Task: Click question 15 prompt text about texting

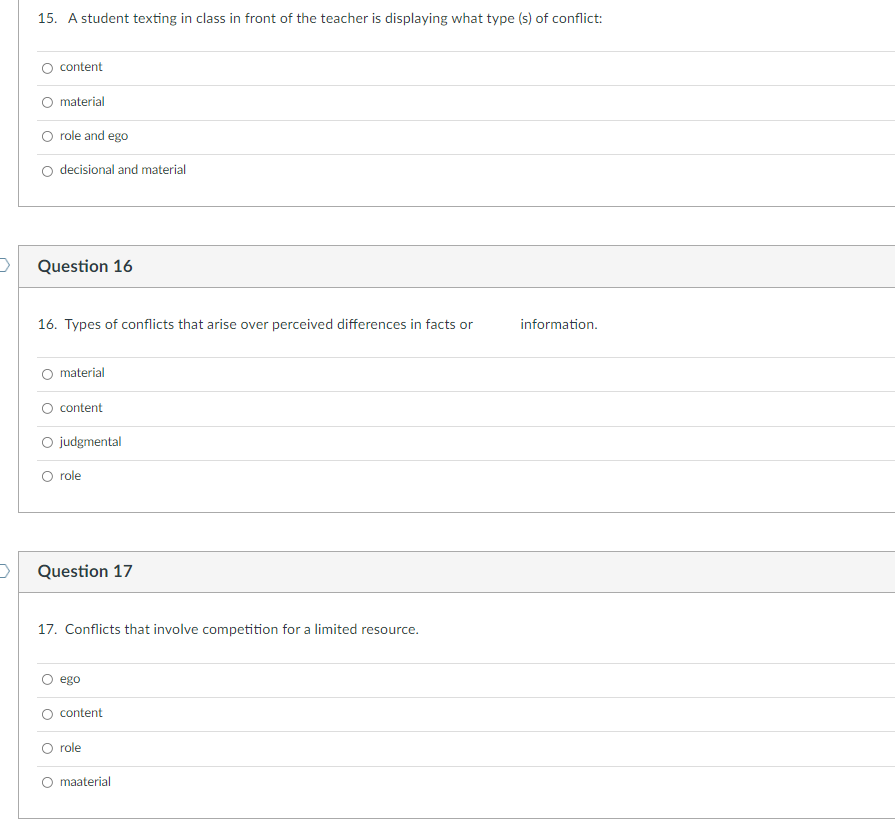Action: [320, 19]
